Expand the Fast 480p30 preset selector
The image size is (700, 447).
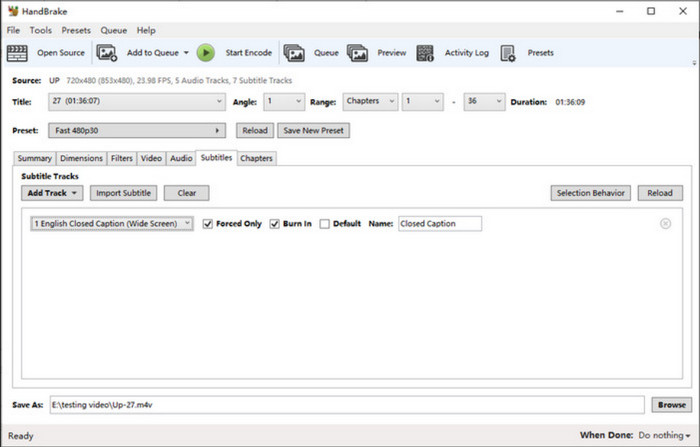137,130
